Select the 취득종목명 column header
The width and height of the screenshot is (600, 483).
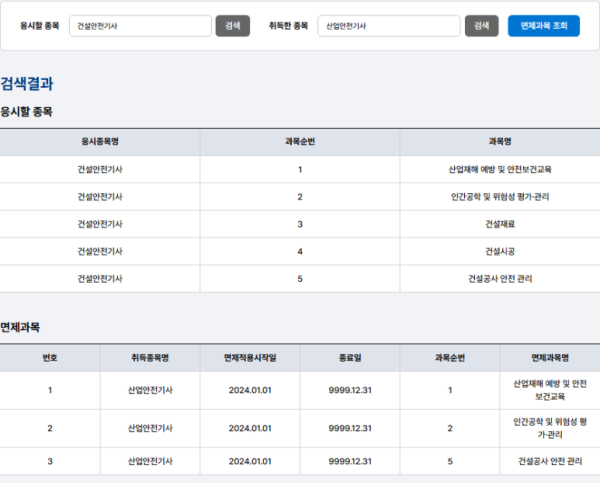[x=150, y=358]
